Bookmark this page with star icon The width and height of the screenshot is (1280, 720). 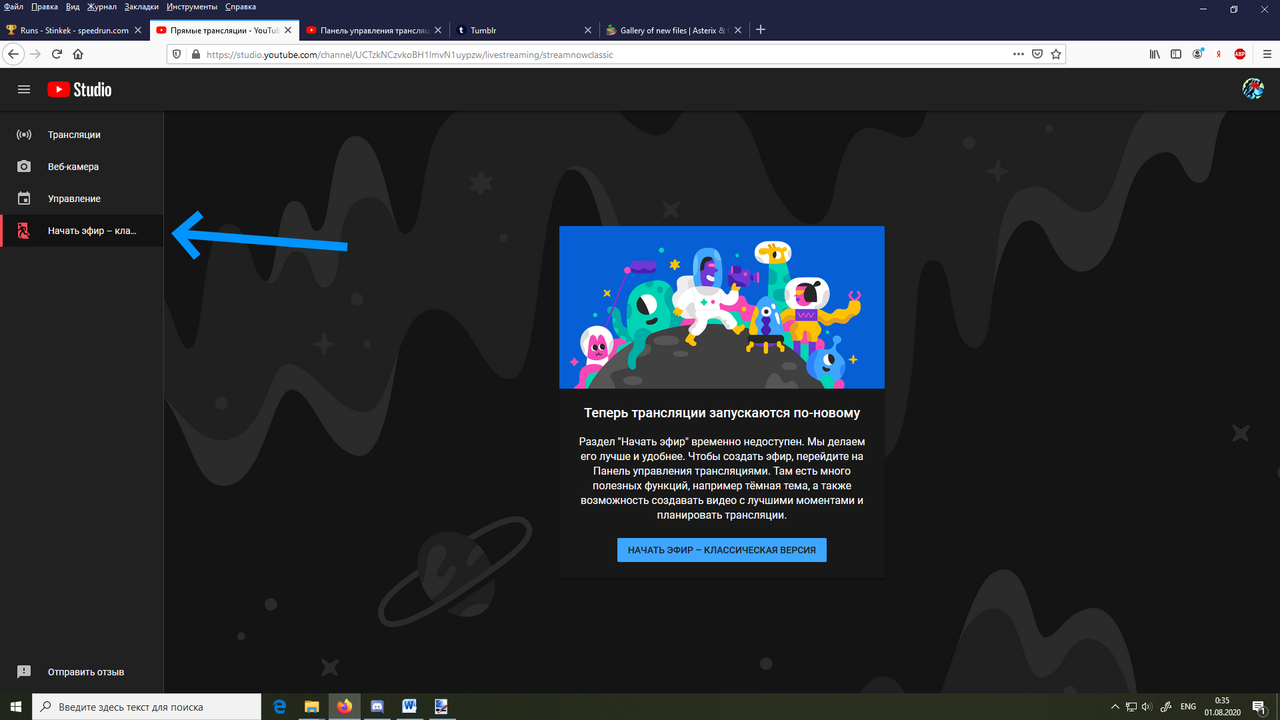[1056, 54]
